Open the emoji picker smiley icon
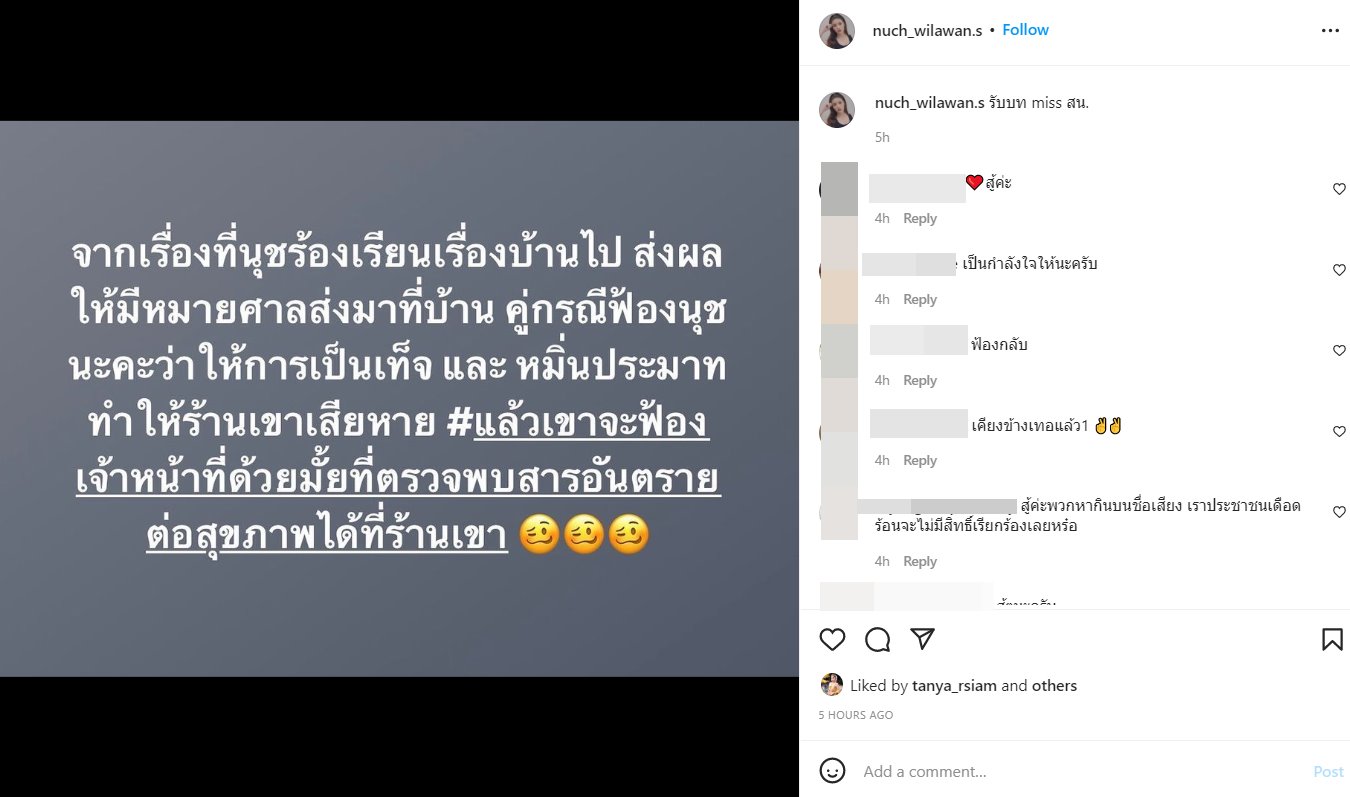Screen dimensions: 1350x797 click(x=832, y=771)
